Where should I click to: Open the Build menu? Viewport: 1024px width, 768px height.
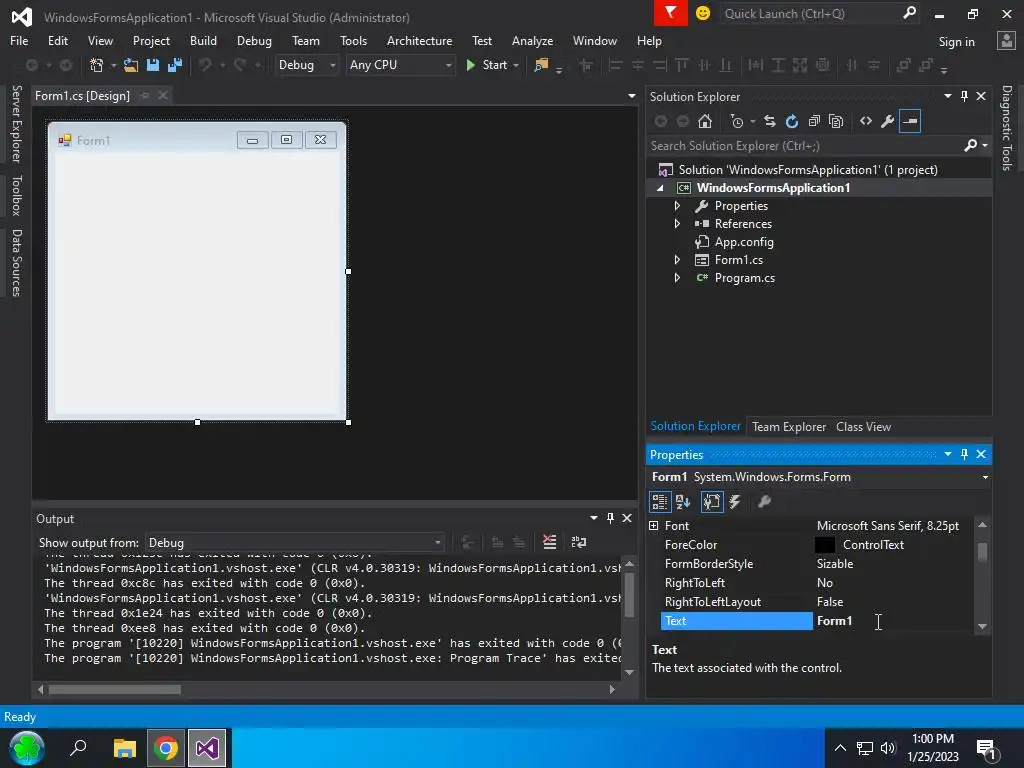pyautogui.click(x=203, y=40)
